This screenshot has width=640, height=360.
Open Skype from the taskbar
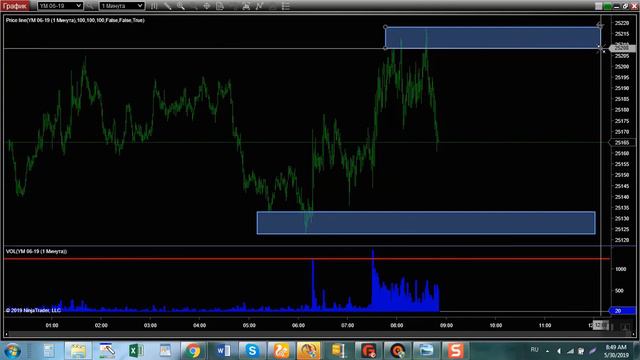252,351
